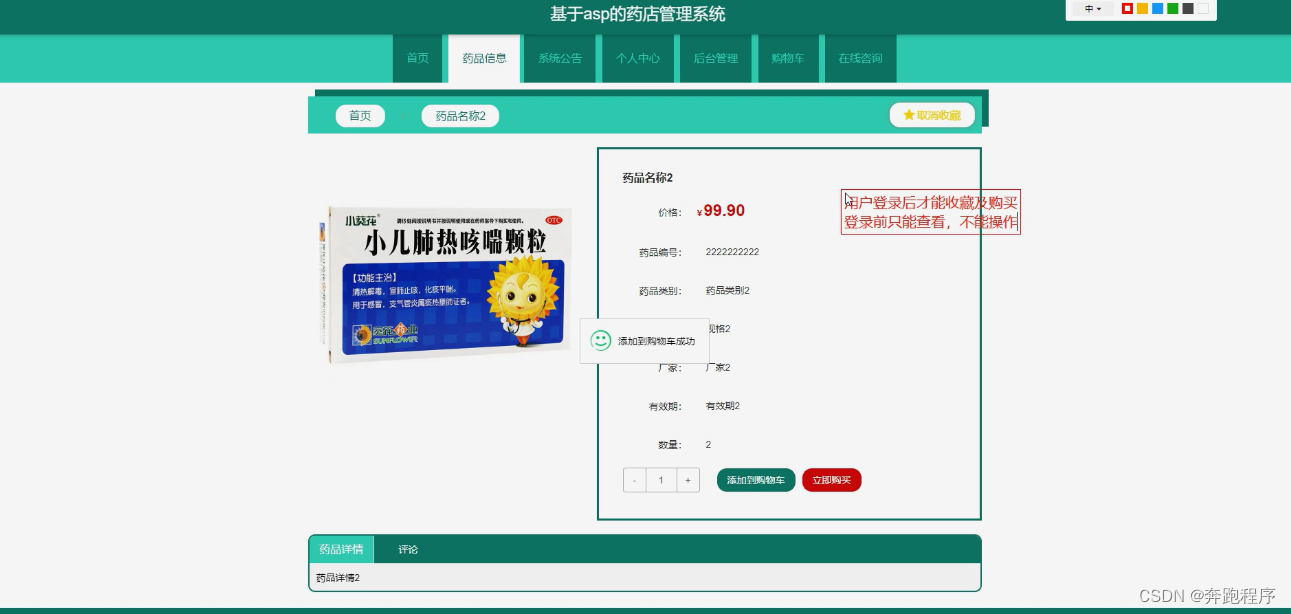Screen dimensions: 1291x614
Task: Click the 药品名称2 title in details panel
Action: [648, 178]
